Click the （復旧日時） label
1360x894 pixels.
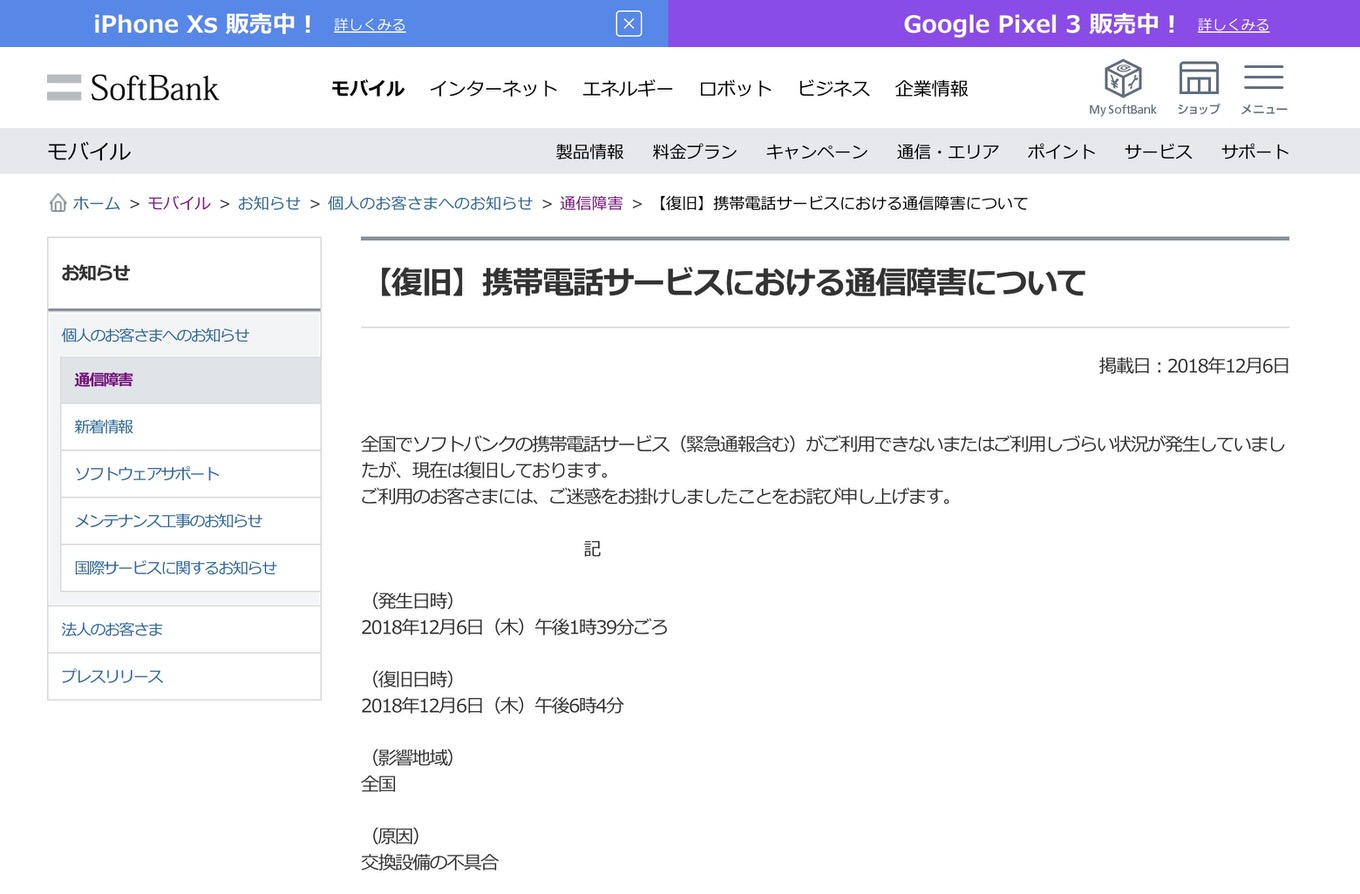click(x=411, y=680)
